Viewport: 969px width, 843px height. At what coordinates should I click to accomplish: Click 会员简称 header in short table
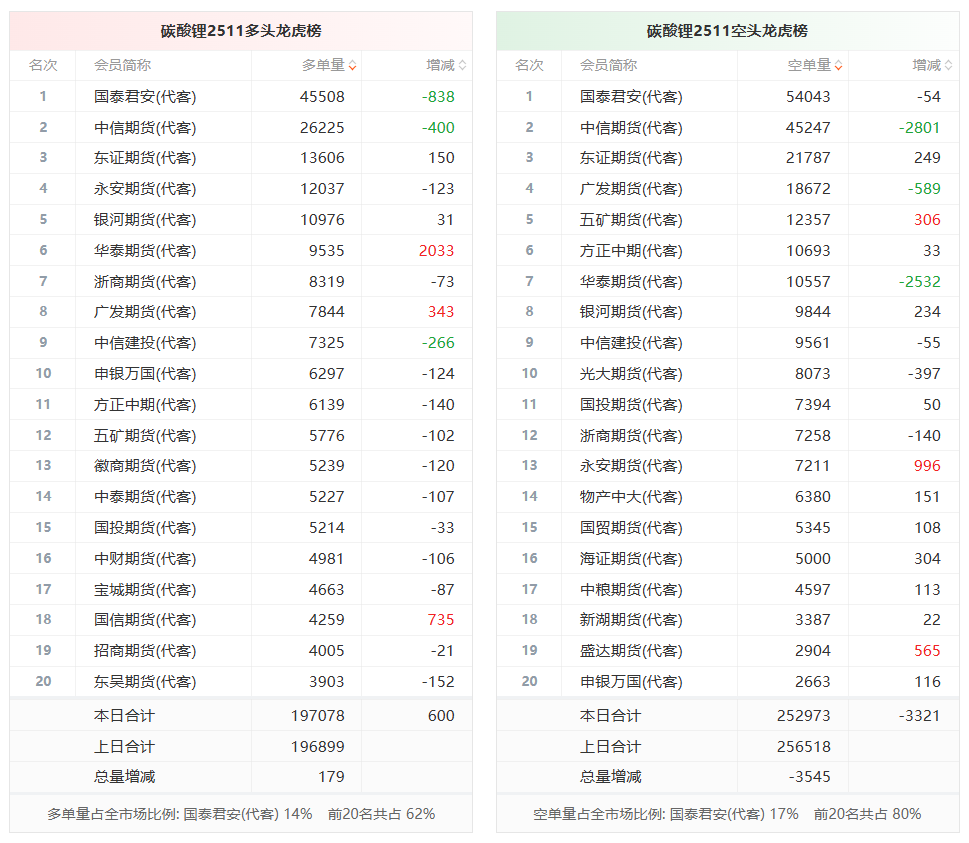609,66
